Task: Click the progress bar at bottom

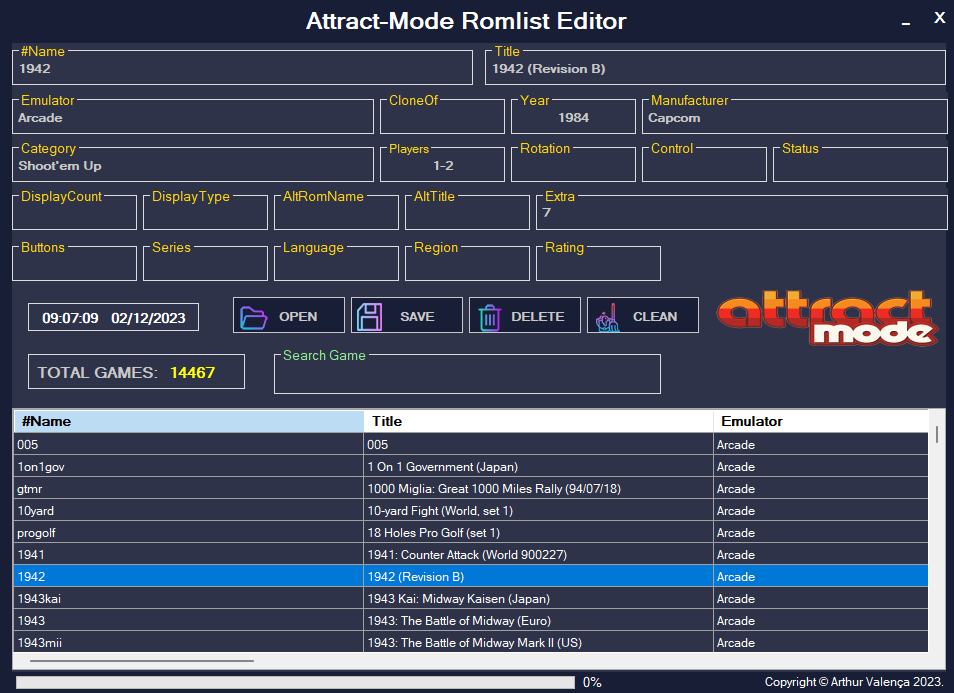Action: tap(295, 682)
